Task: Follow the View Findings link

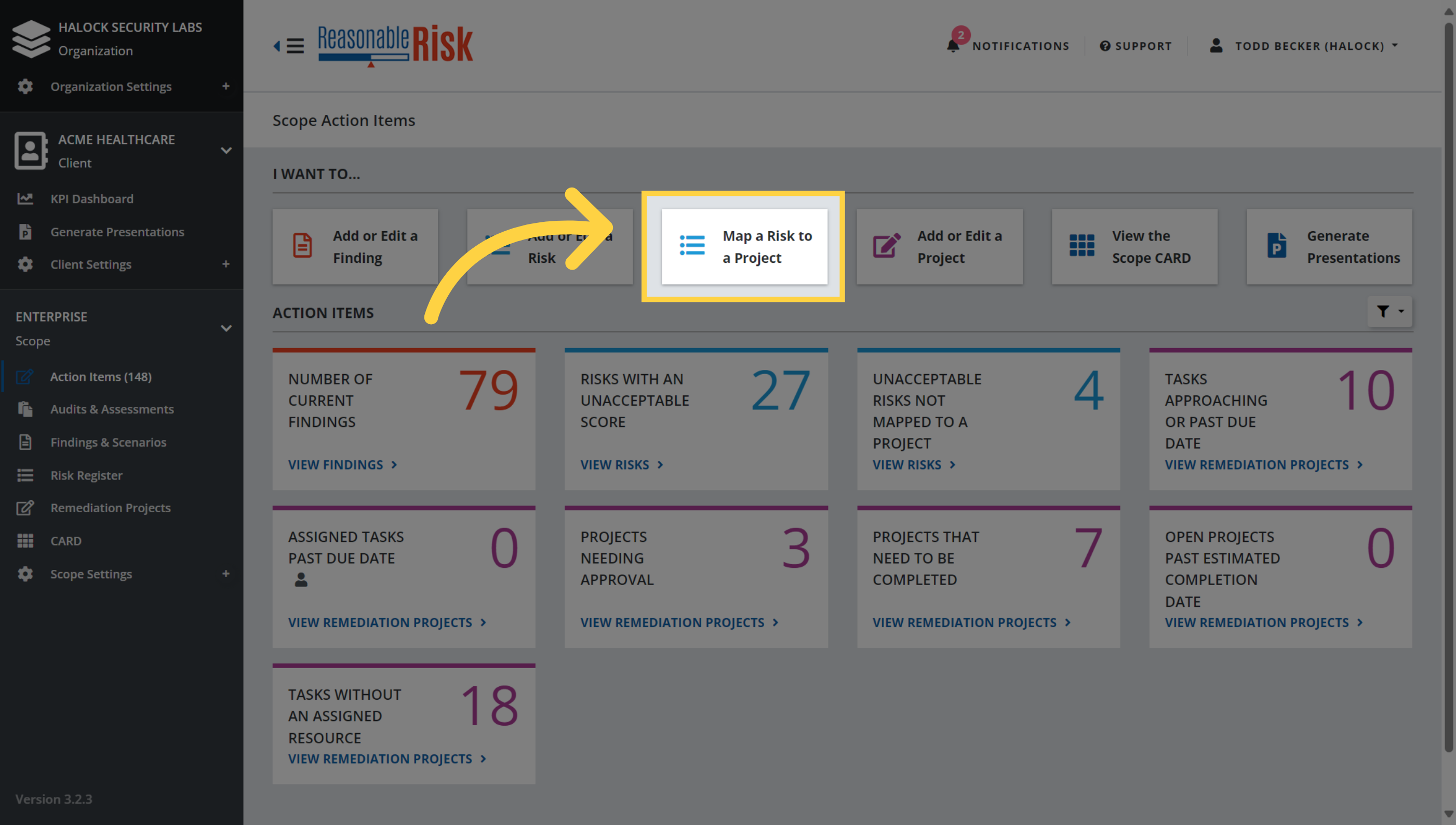Action: click(343, 464)
